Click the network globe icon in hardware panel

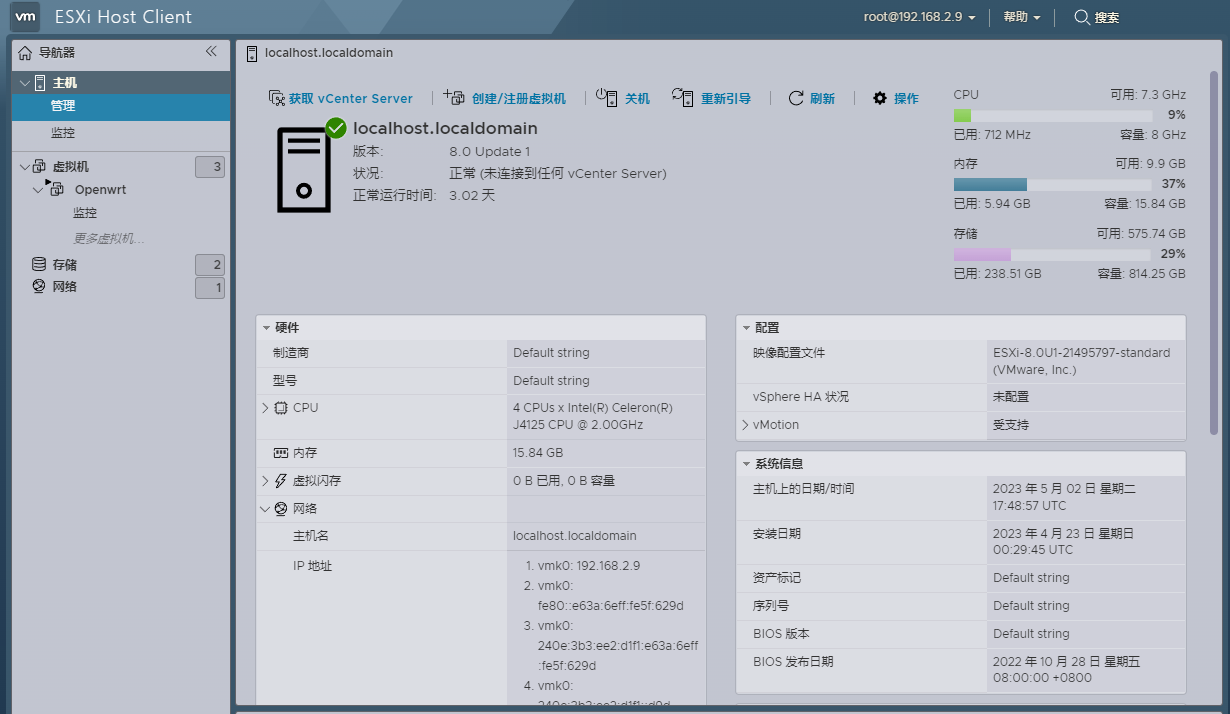pos(281,509)
